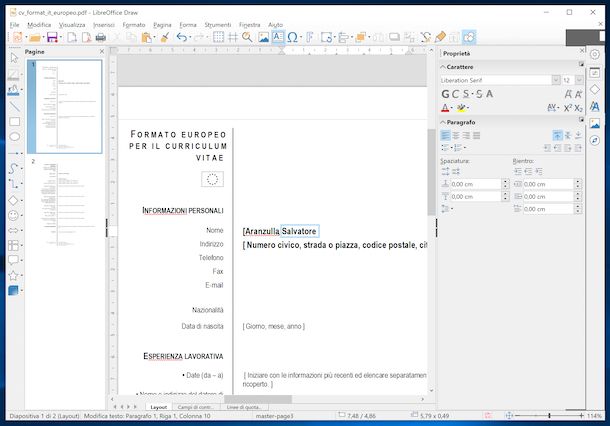Select the Ellipse shape tool
This screenshot has height=426, width=610.
14,137
